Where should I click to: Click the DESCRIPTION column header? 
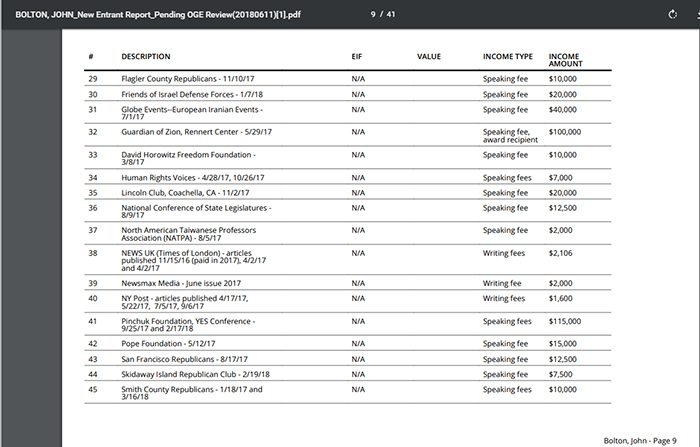click(x=146, y=56)
